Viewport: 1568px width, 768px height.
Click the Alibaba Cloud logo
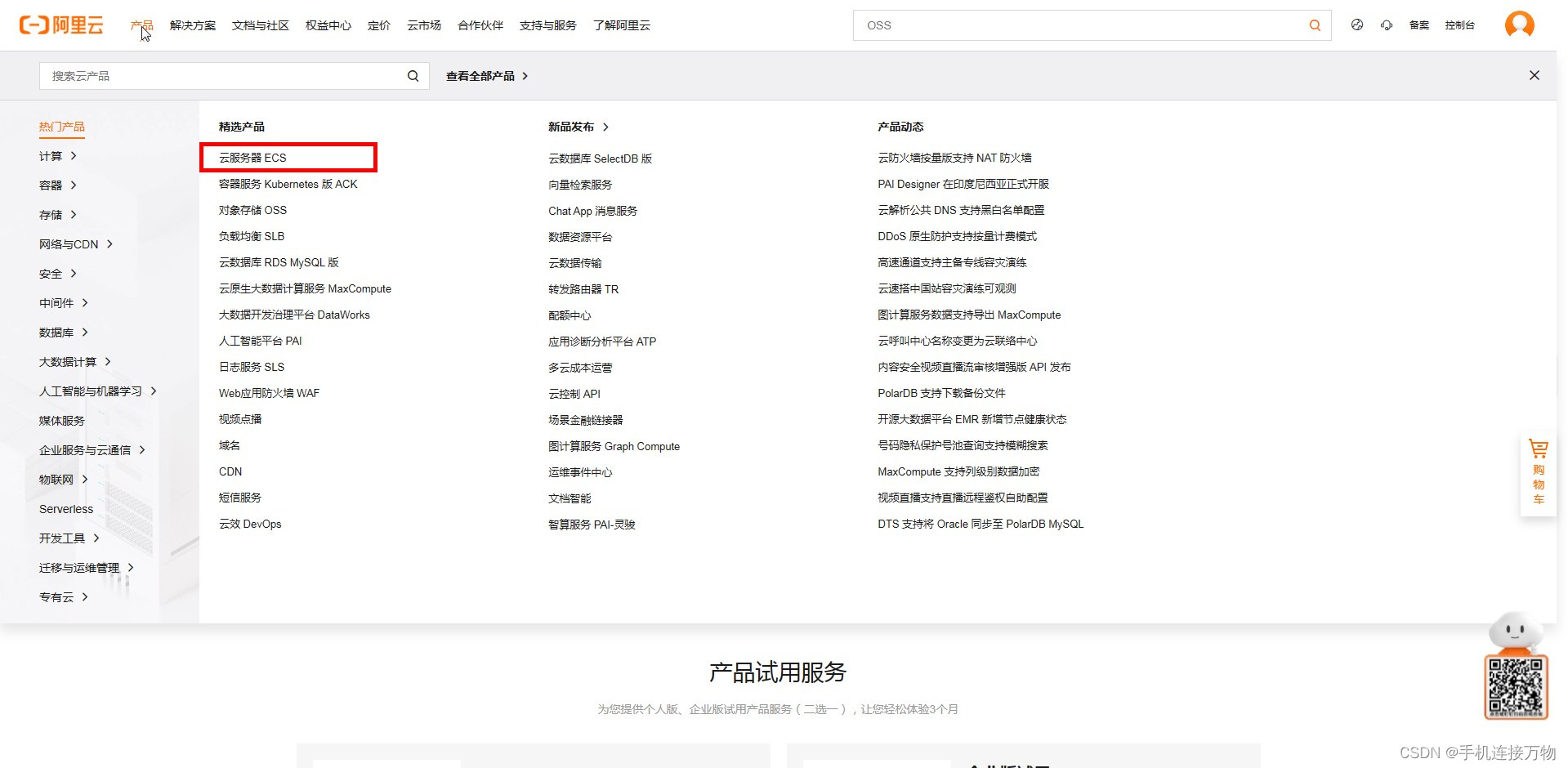[61, 25]
